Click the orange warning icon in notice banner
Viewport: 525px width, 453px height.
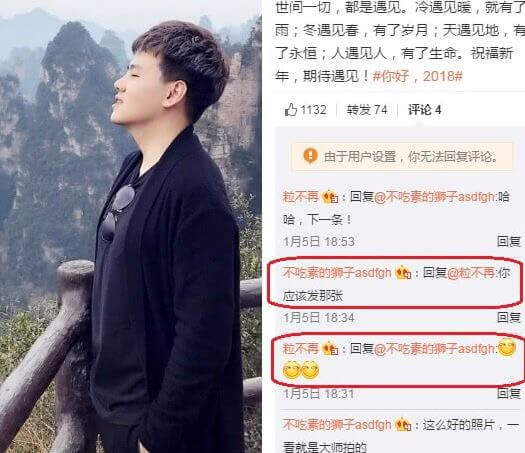click(310, 156)
